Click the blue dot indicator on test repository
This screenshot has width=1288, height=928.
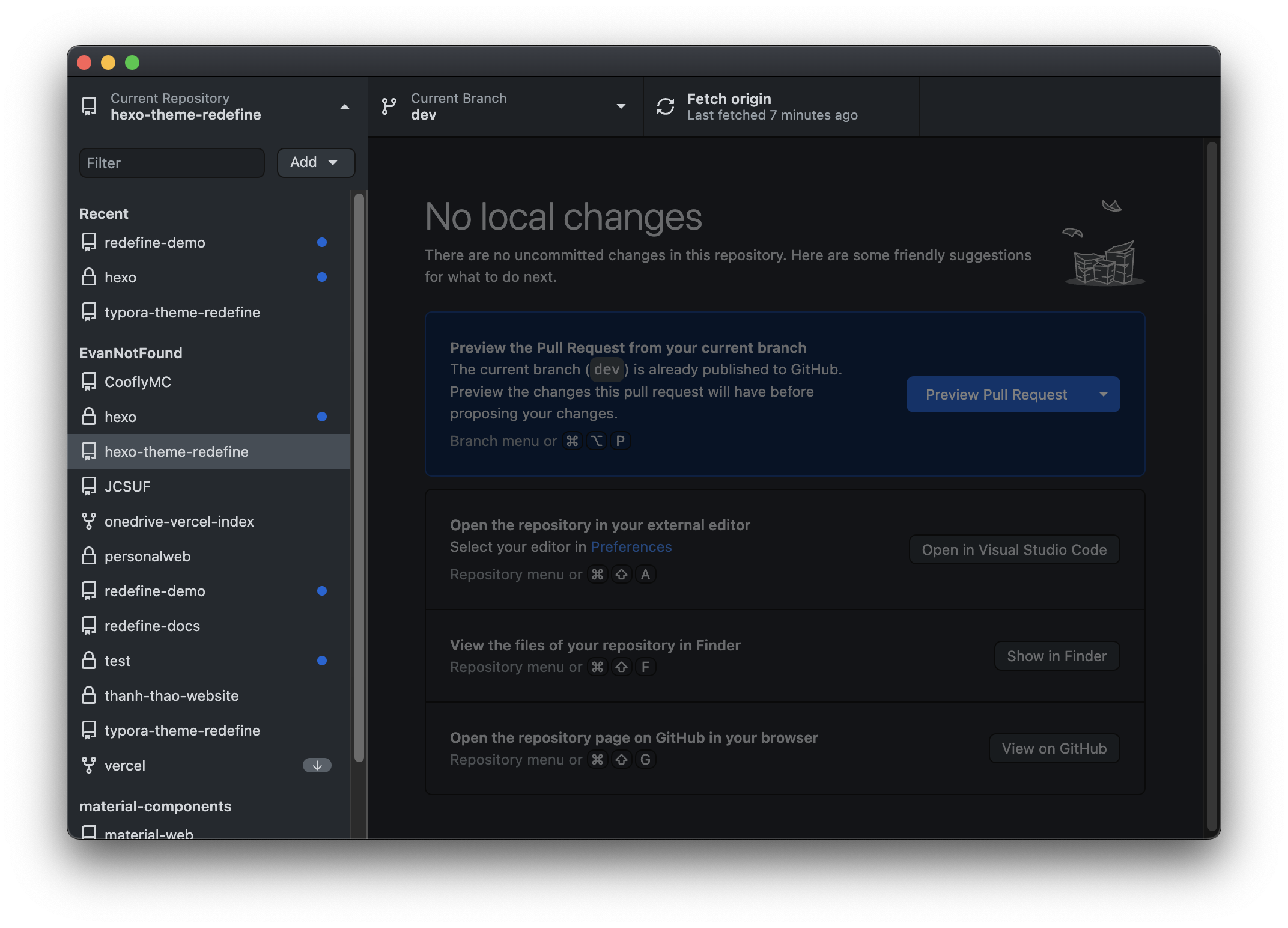pos(323,659)
